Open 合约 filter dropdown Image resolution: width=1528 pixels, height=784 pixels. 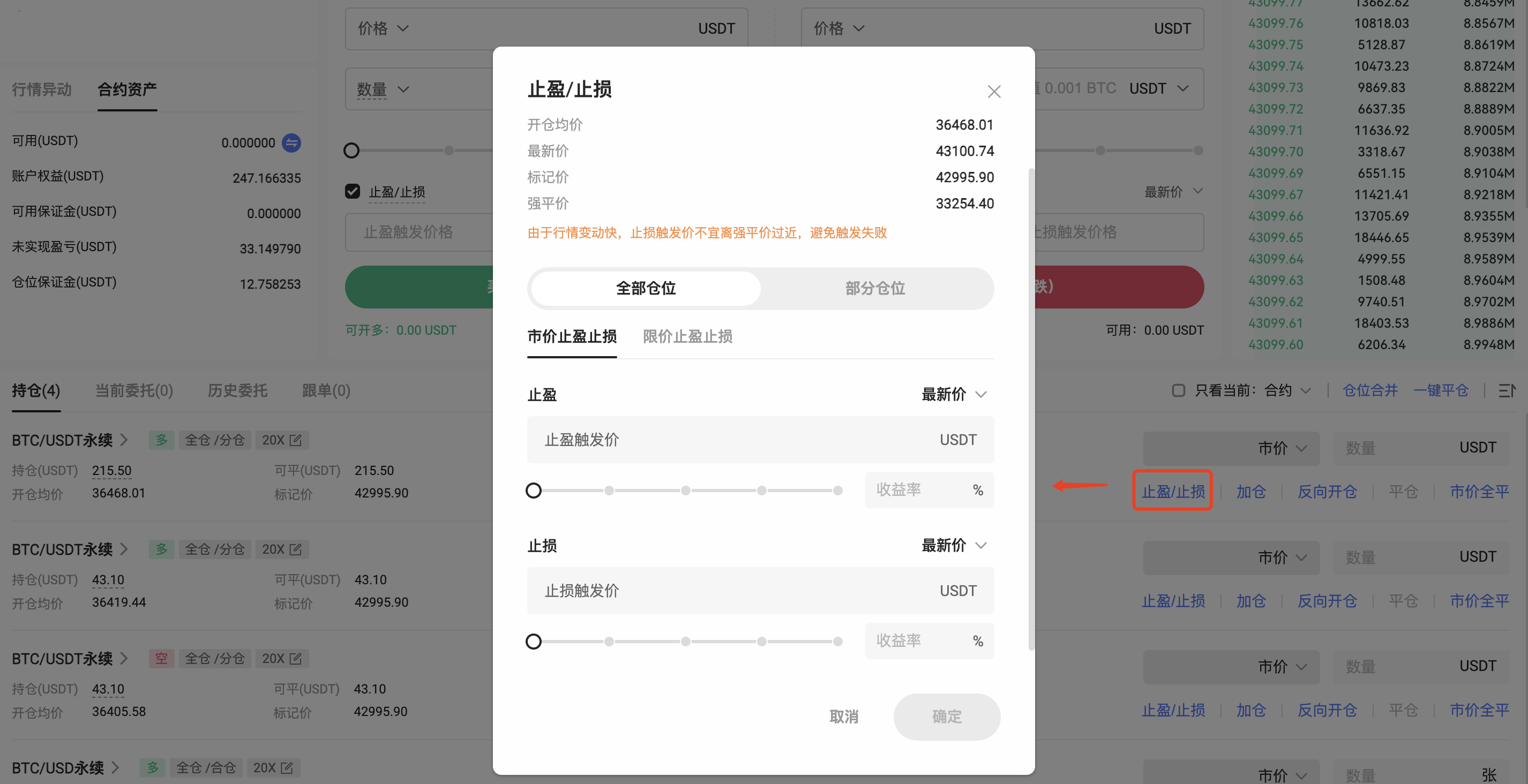tap(1287, 390)
